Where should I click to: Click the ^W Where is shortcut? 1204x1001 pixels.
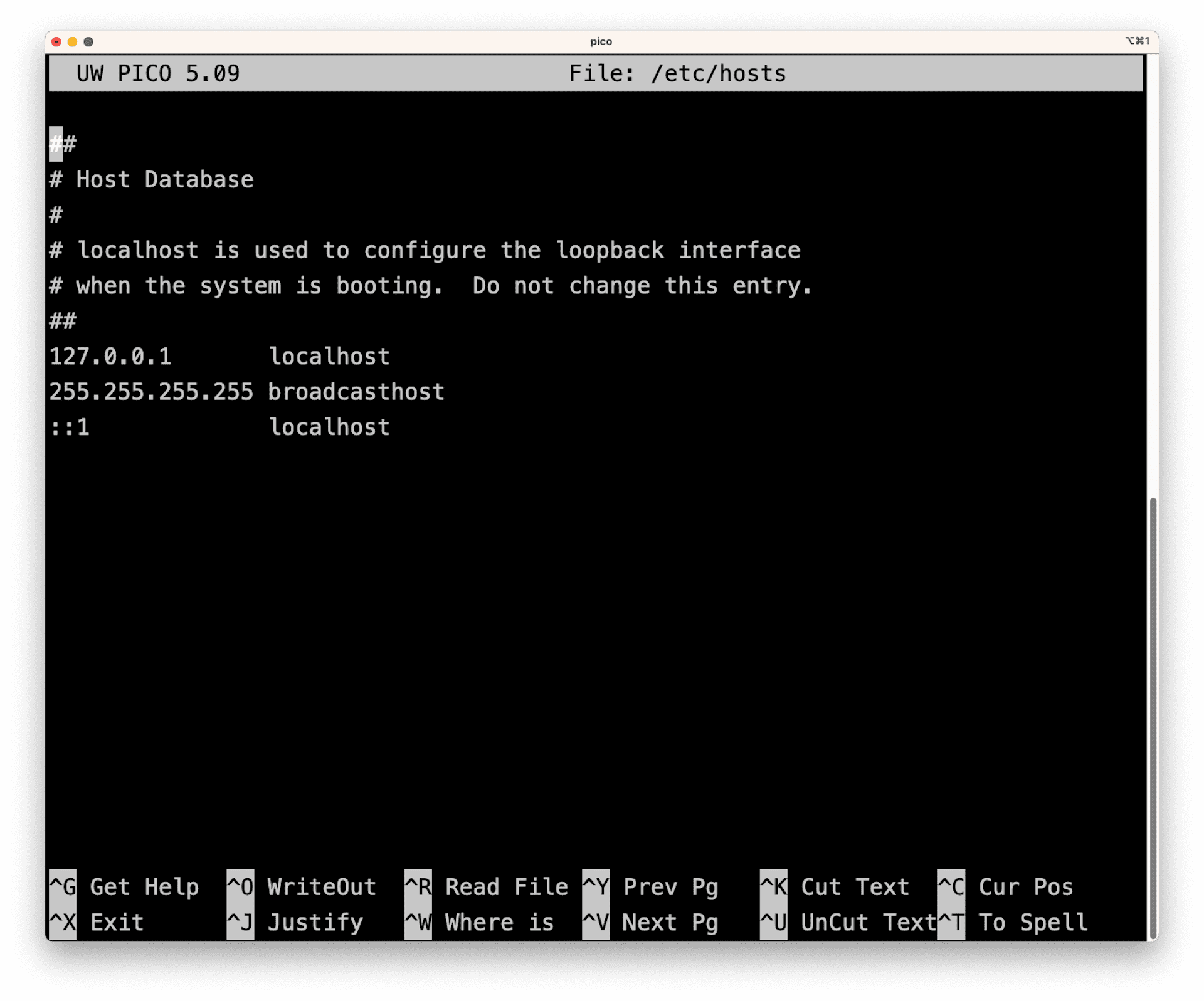479,923
